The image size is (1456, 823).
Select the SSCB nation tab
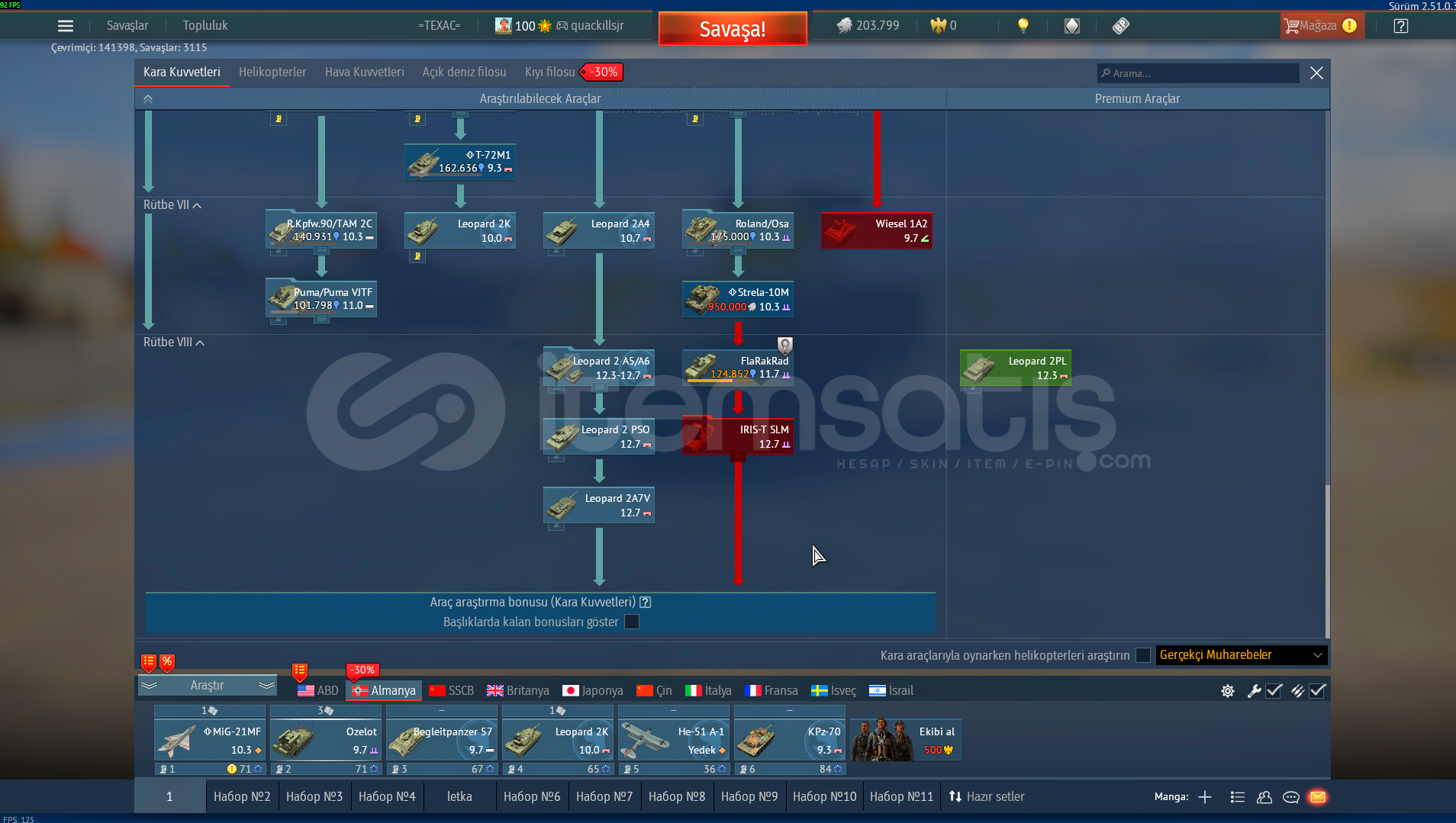click(x=452, y=691)
